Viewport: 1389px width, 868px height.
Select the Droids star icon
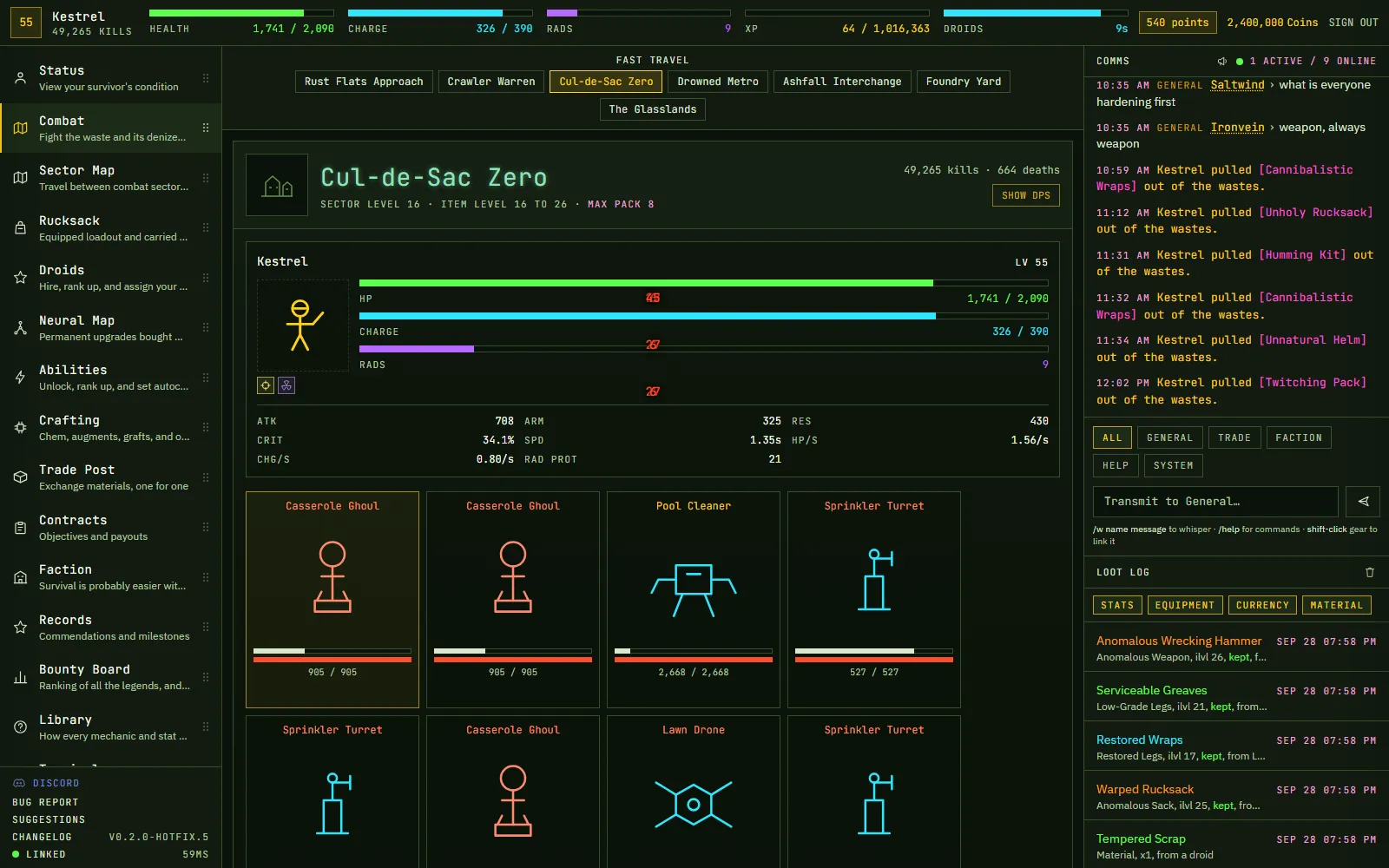20,278
